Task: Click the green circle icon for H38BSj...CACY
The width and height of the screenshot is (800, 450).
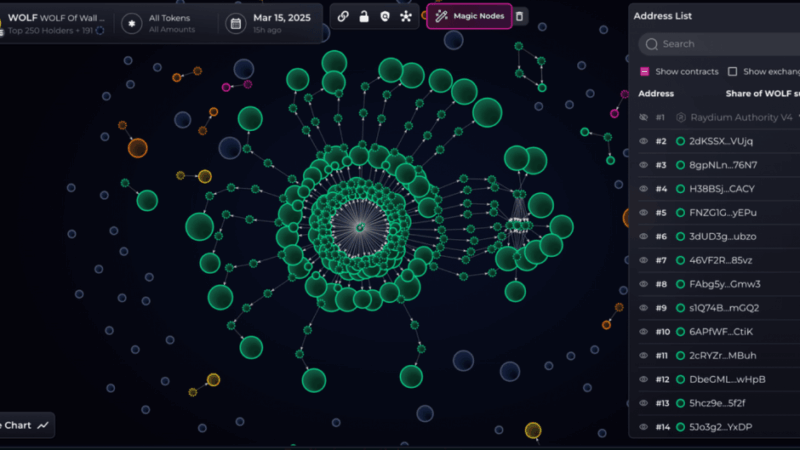Action: click(680, 189)
